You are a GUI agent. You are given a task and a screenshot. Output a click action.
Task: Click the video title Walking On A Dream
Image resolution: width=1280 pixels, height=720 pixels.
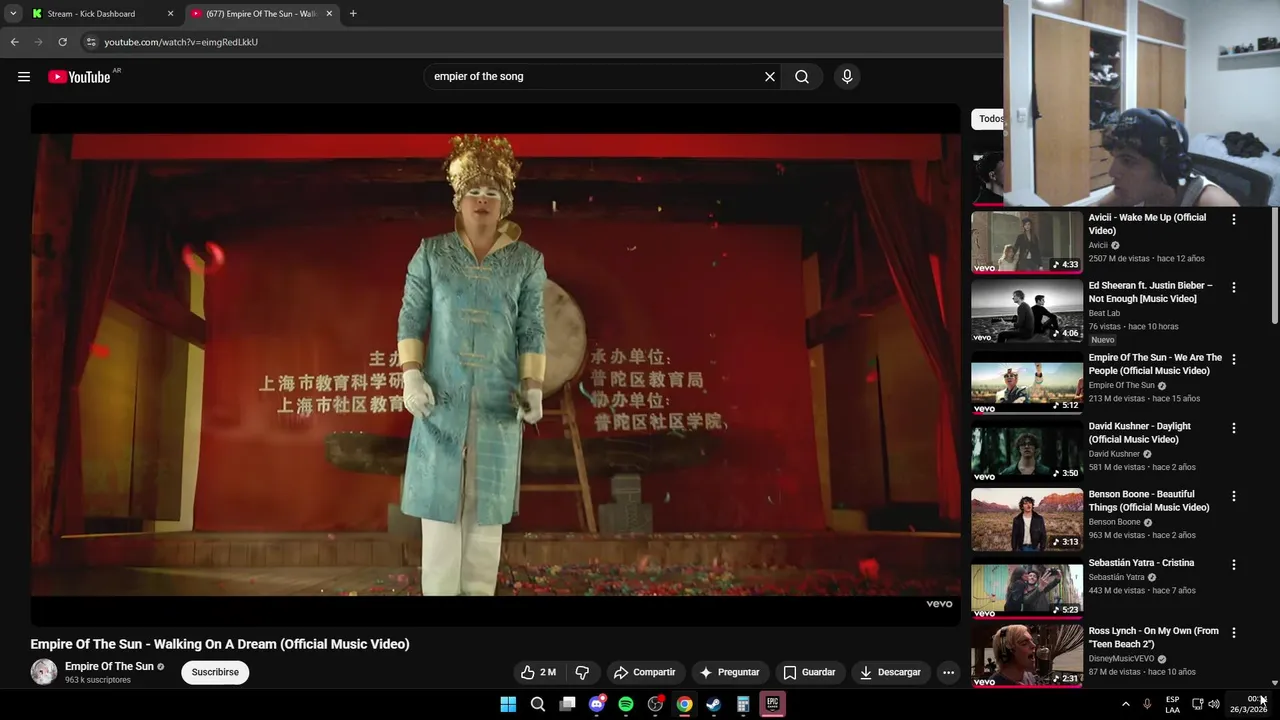(x=220, y=644)
